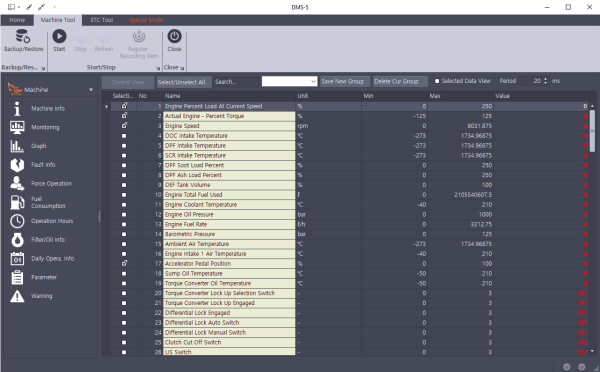Check Engine Oil Pressure selection box

click(124, 215)
